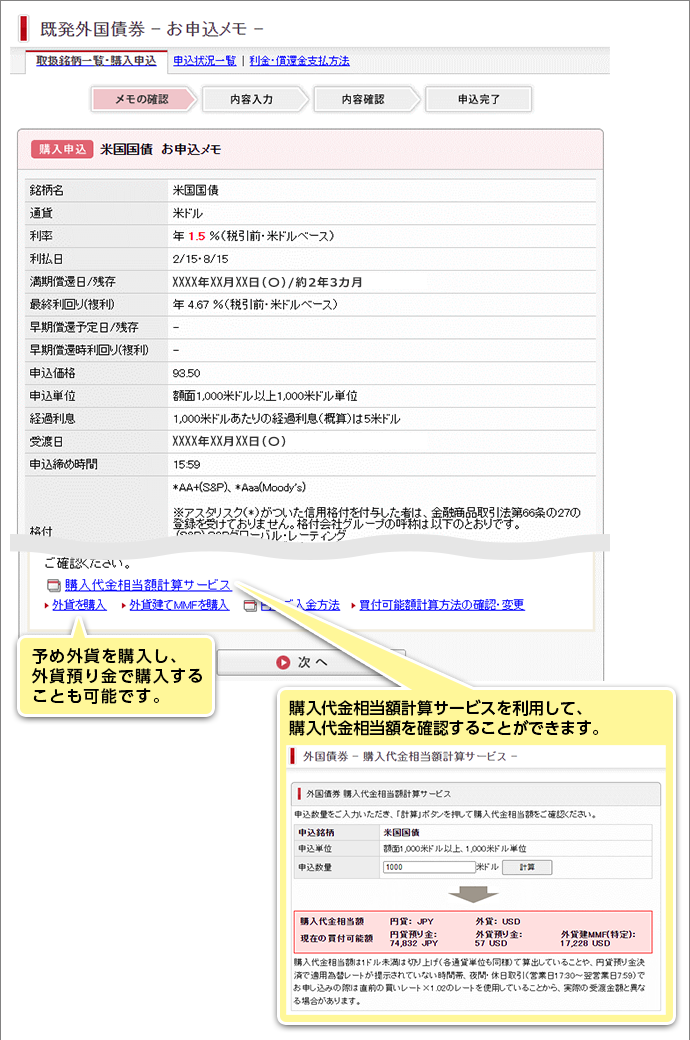Viewport: 690px width, 1040px height.
Task: Click the 15:59 deadline time value
Action: (x=186, y=465)
